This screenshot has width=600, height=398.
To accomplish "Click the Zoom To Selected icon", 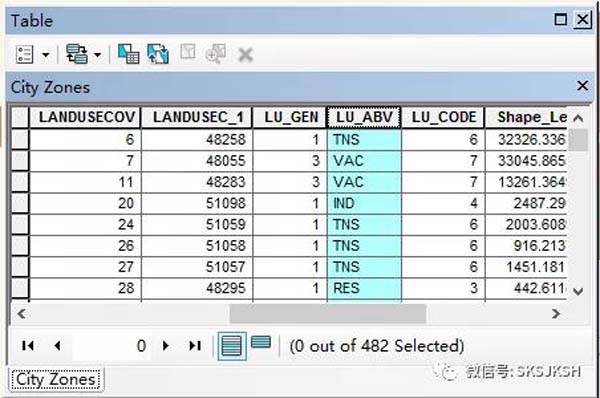I will tap(216, 54).
